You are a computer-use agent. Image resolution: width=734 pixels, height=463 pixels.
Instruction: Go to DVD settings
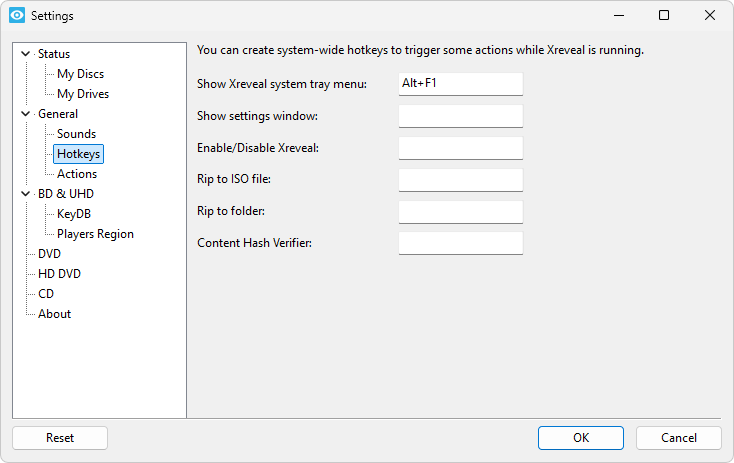pos(50,254)
